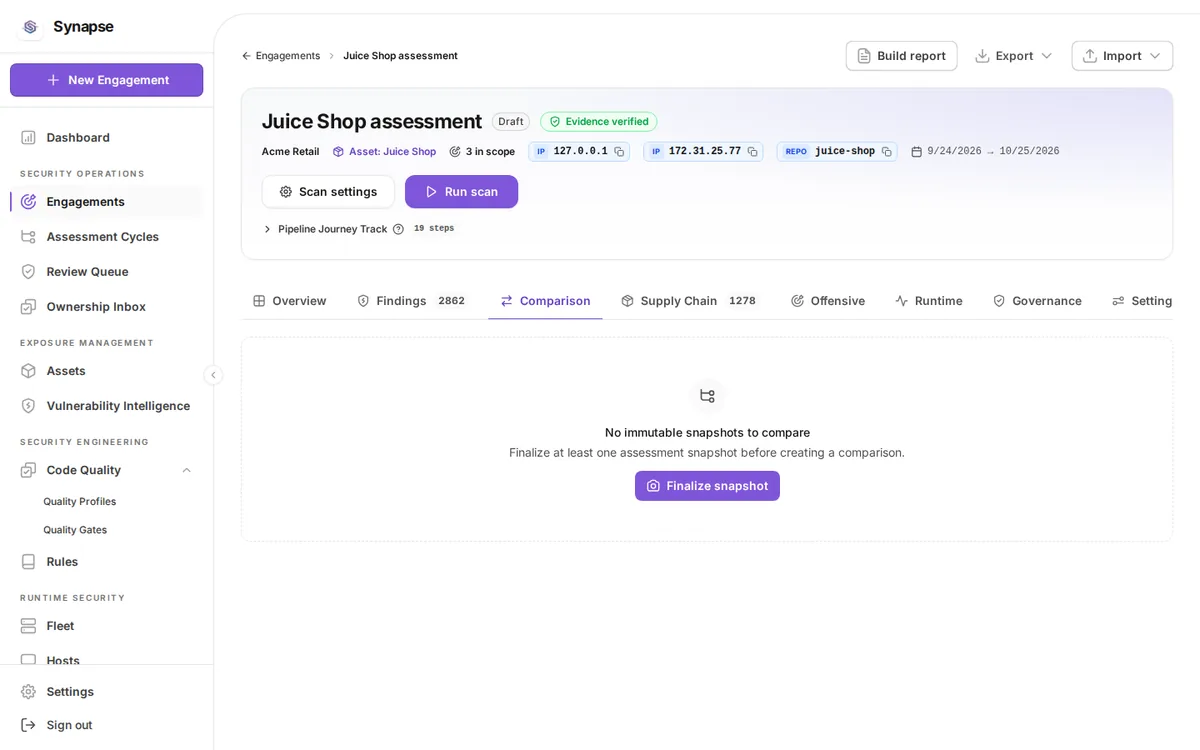This screenshot has height=750, width=1200.
Task: Click the 9/24/2026 start date
Action: point(954,152)
